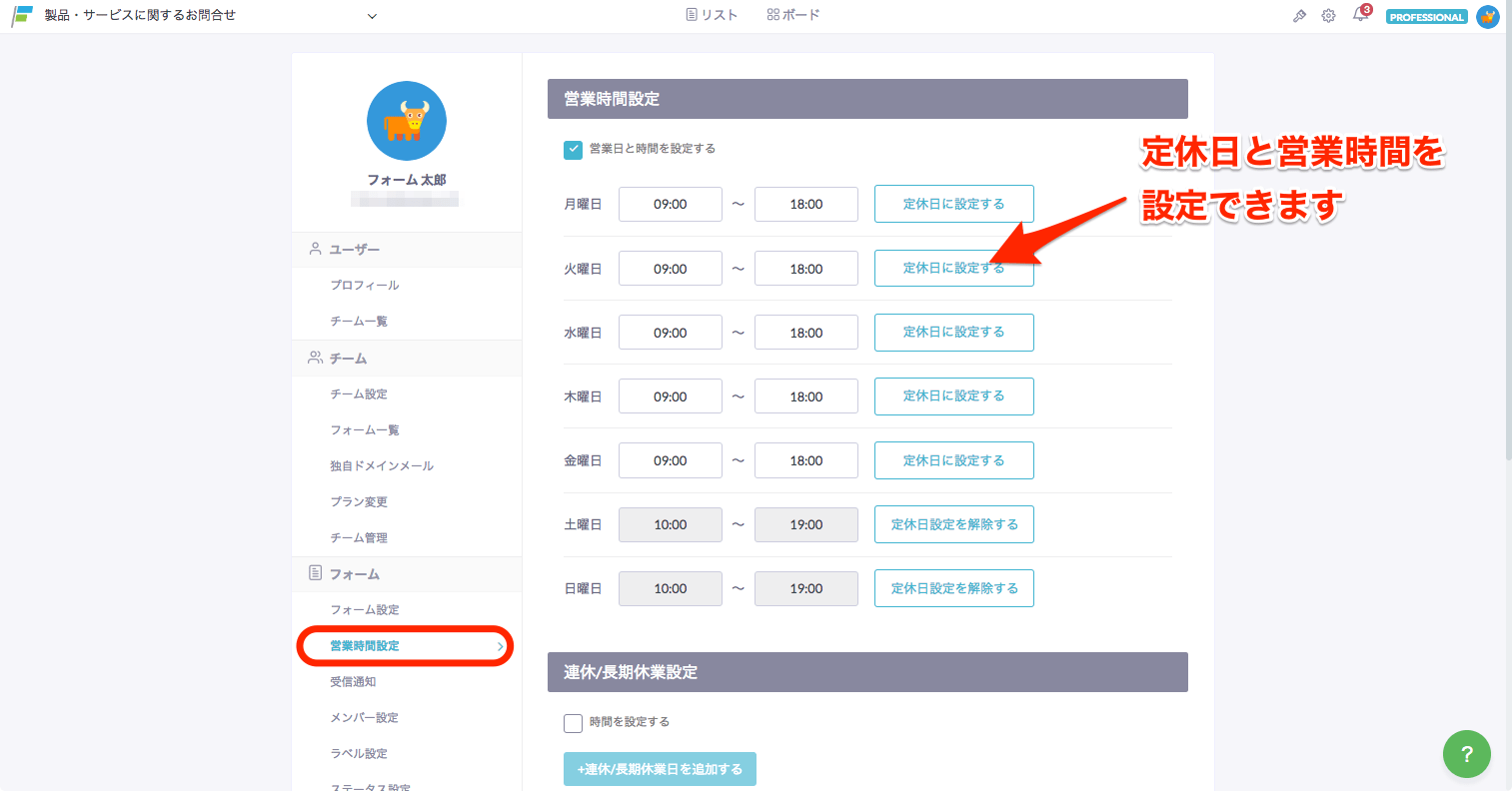
Task: Click the フォーム section document icon
Action: click(x=314, y=572)
